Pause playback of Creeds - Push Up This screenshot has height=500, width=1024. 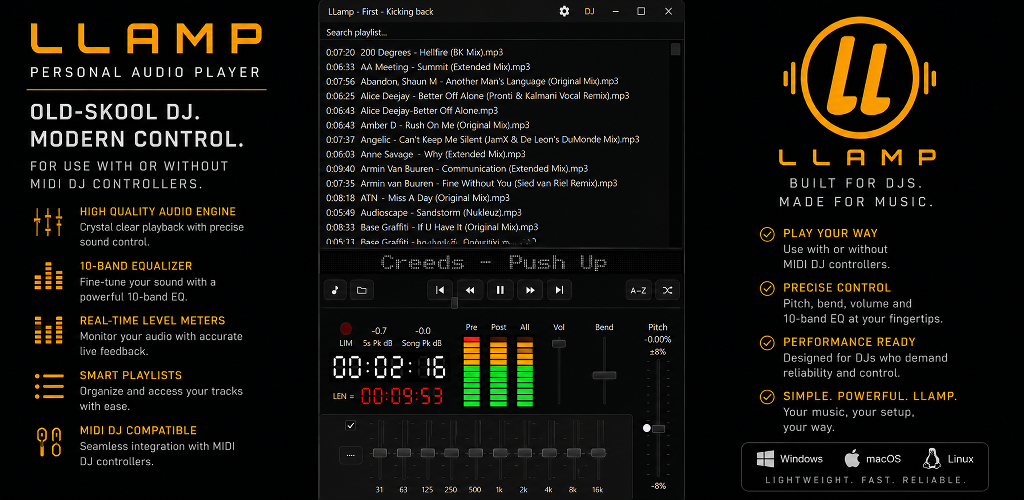[500, 290]
